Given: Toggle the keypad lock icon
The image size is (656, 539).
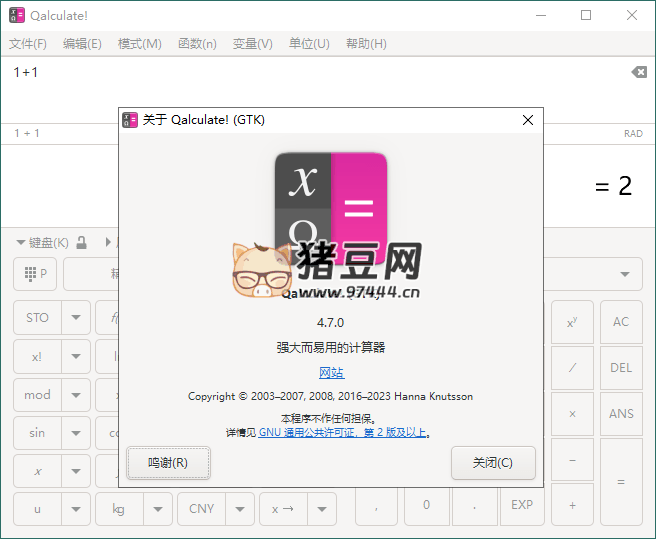Looking at the screenshot, I should tap(82, 242).
